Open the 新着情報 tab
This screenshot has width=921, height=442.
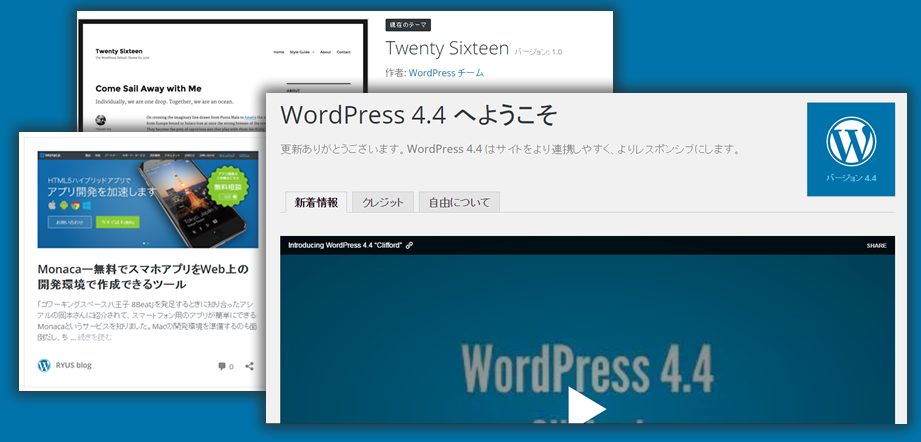pyautogui.click(x=316, y=202)
